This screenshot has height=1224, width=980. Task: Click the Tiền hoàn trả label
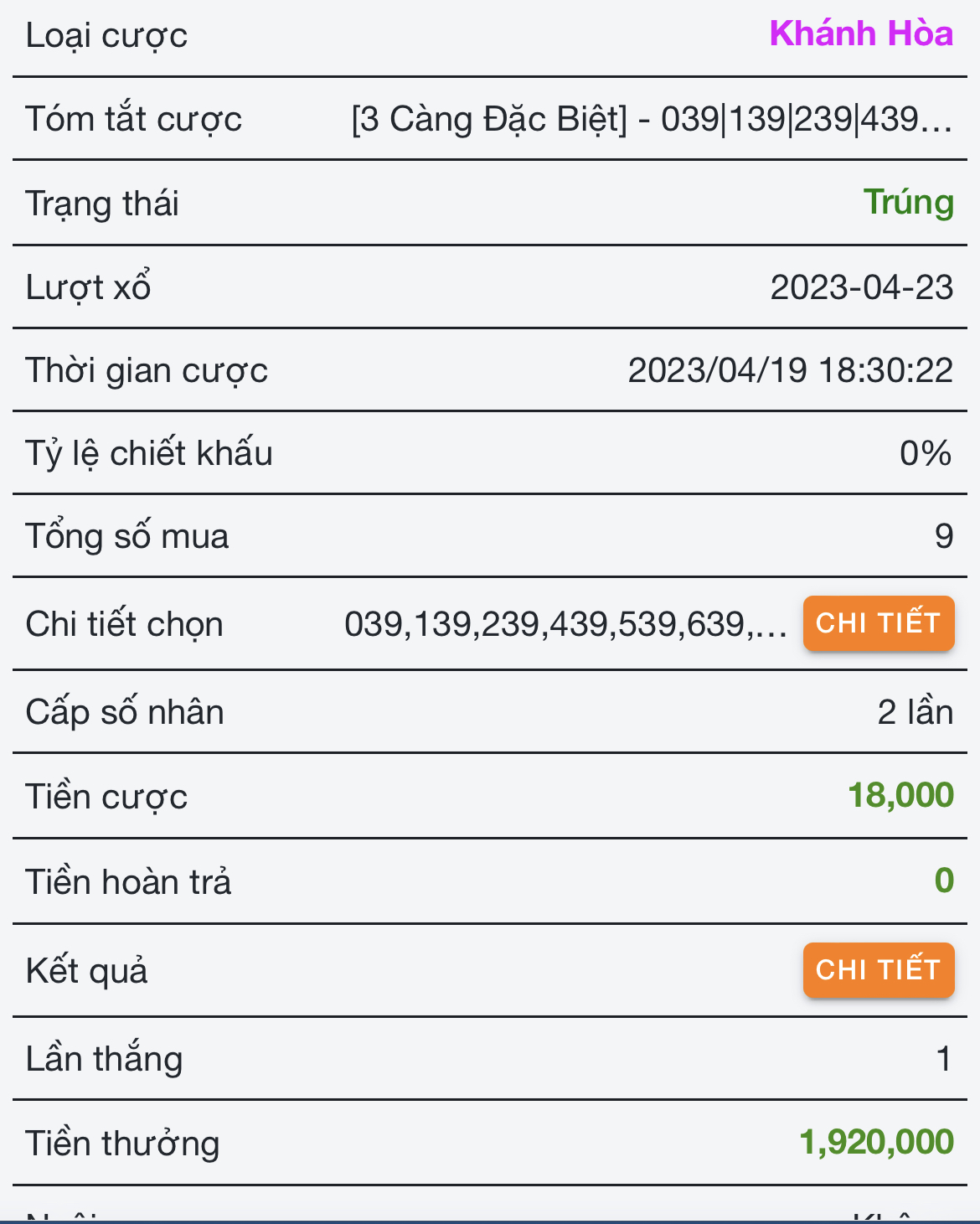pyautogui.click(x=128, y=882)
